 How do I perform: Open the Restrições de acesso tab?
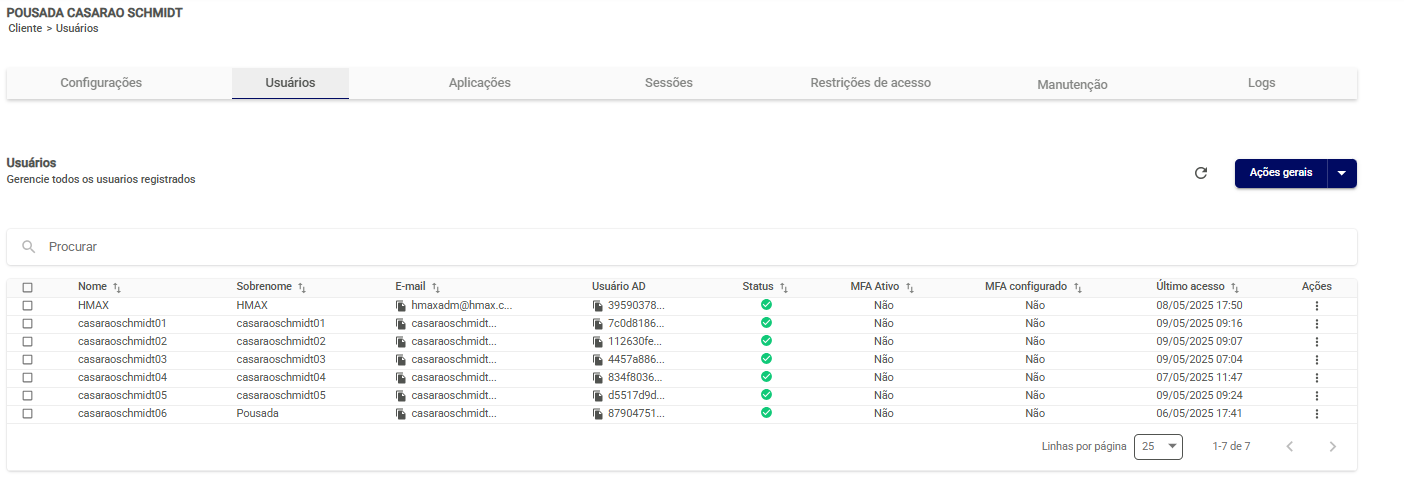coord(870,83)
